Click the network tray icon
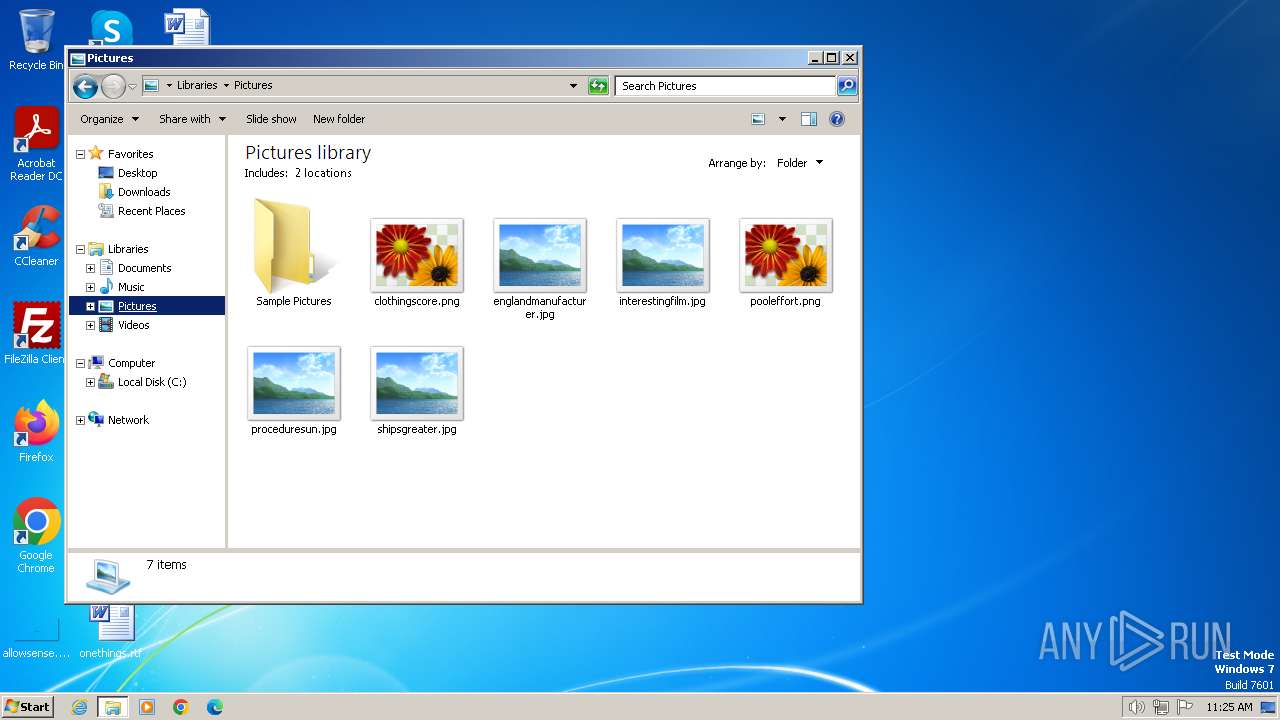Viewport: 1280px width, 720px height. tap(1161, 707)
